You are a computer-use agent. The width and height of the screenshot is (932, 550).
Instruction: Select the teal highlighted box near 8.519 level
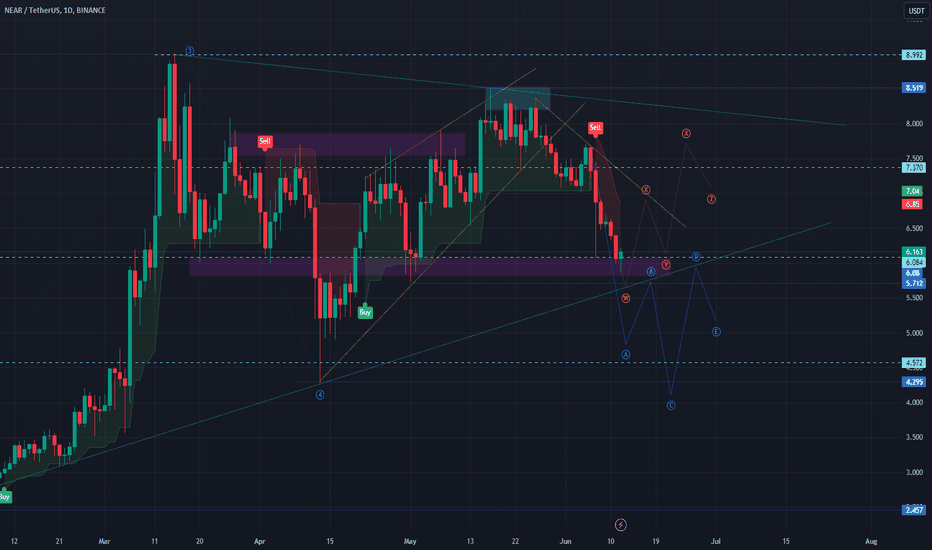pos(519,98)
